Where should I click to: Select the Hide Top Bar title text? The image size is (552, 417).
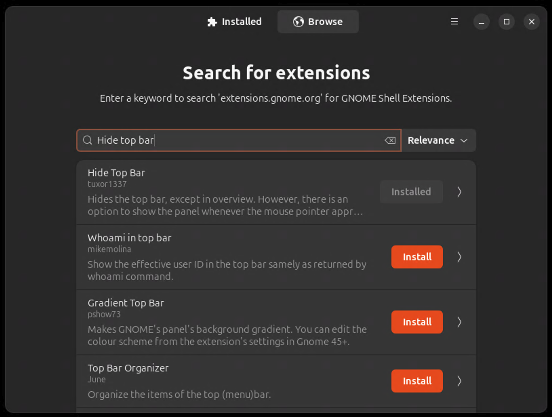click(116, 173)
